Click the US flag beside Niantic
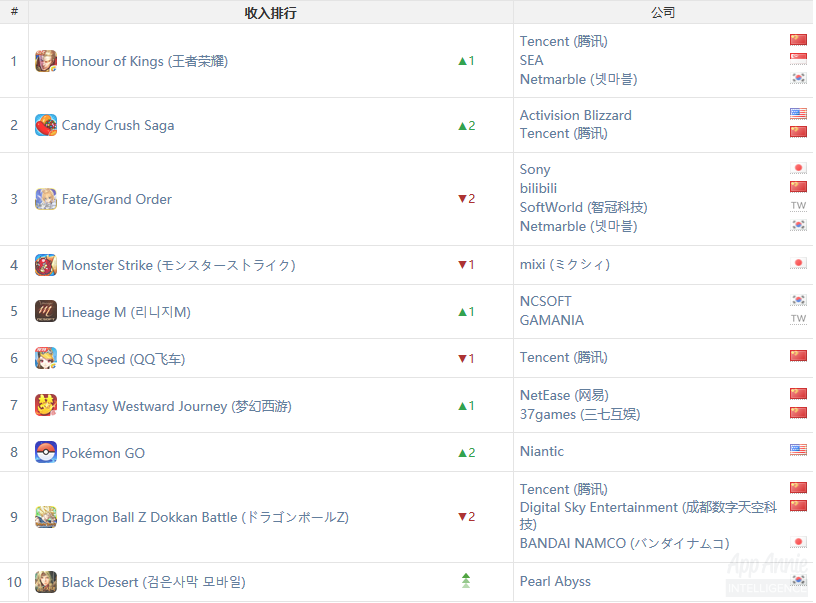Viewport: 816px width, 603px height. pos(798,450)
